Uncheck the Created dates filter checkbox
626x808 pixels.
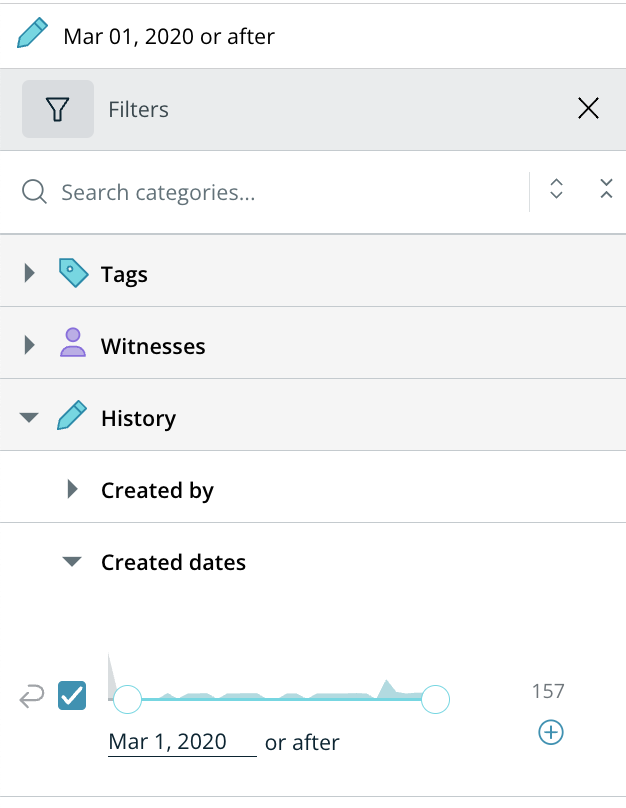(72, 696)
